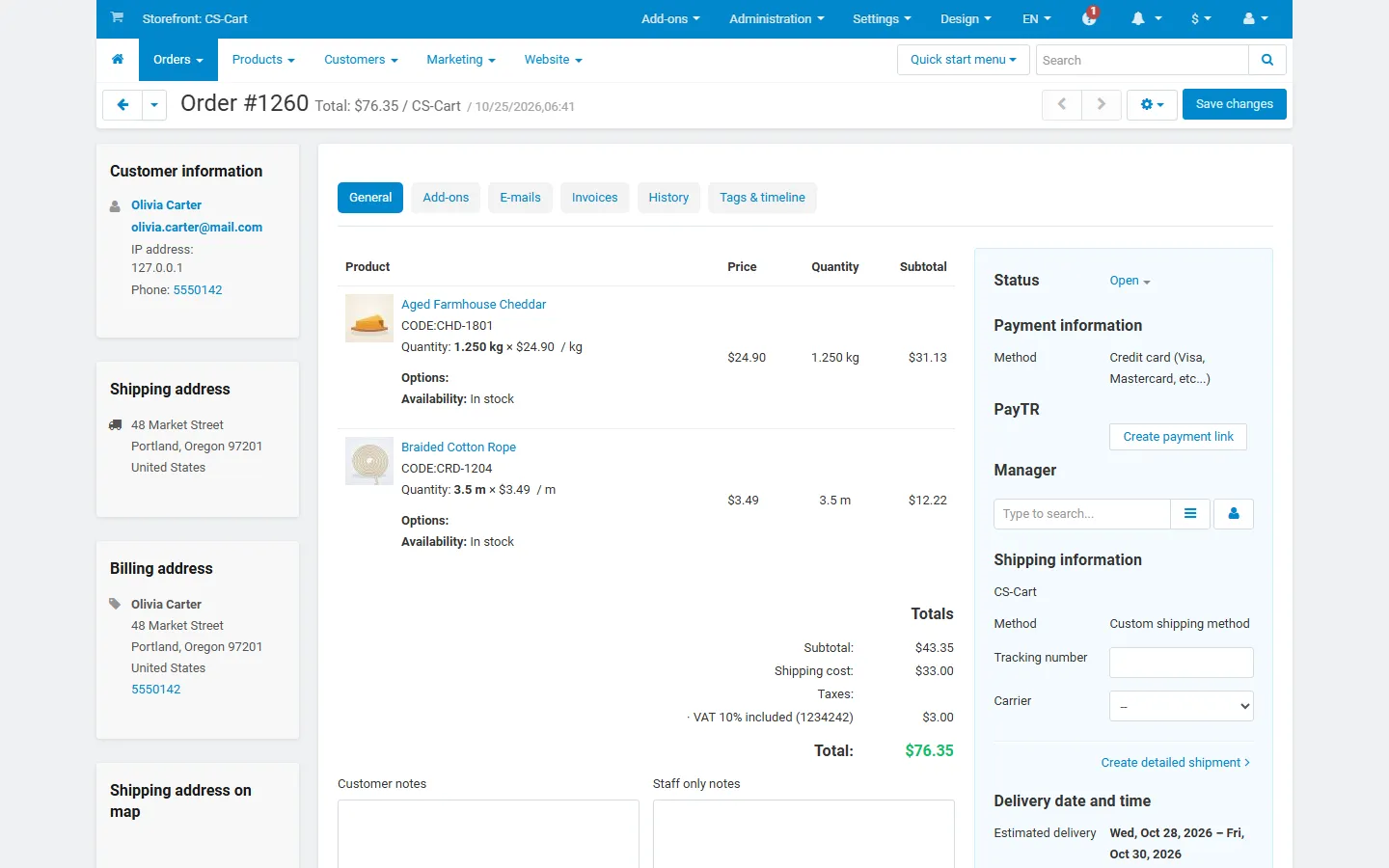Click the storefront cart icon
1389x868 pixels.
(x=117, y=18)
